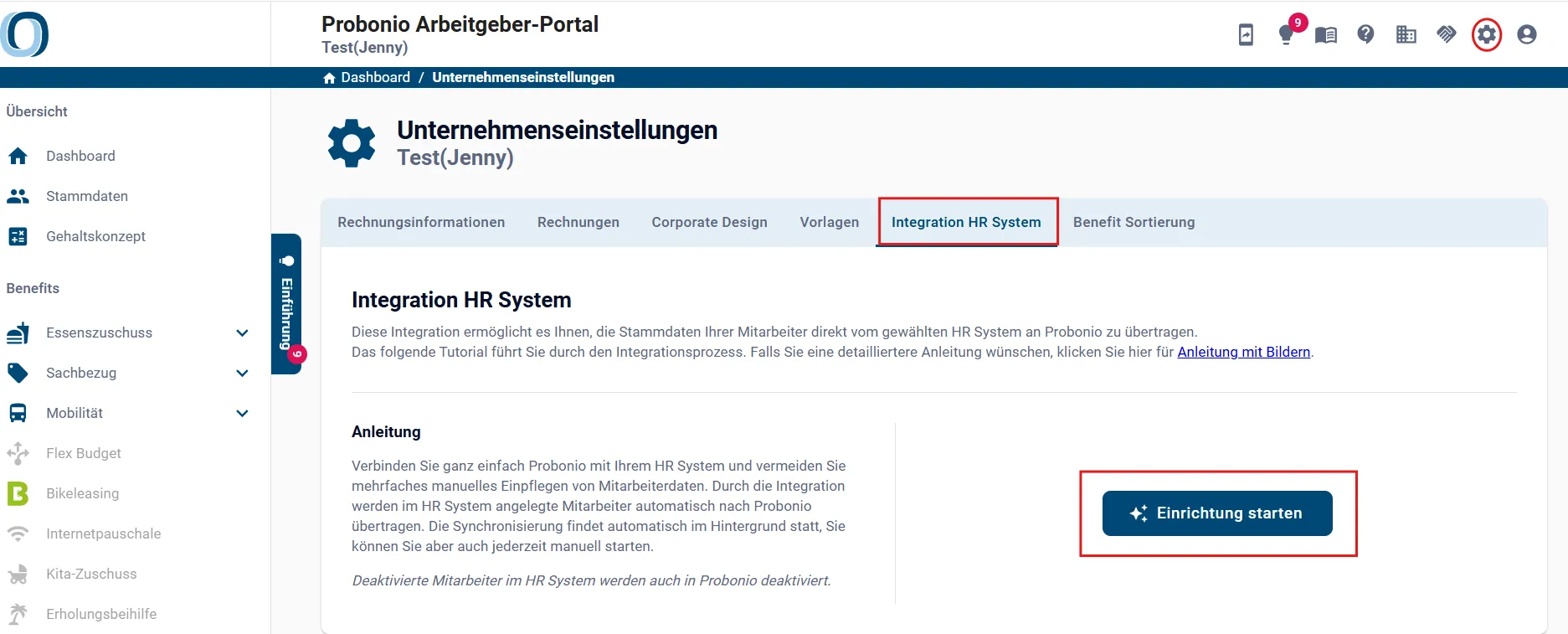This screenshot has width=1568, height=634.
Task: Click the question mark help icon
Action: [x=1365, y=34]
